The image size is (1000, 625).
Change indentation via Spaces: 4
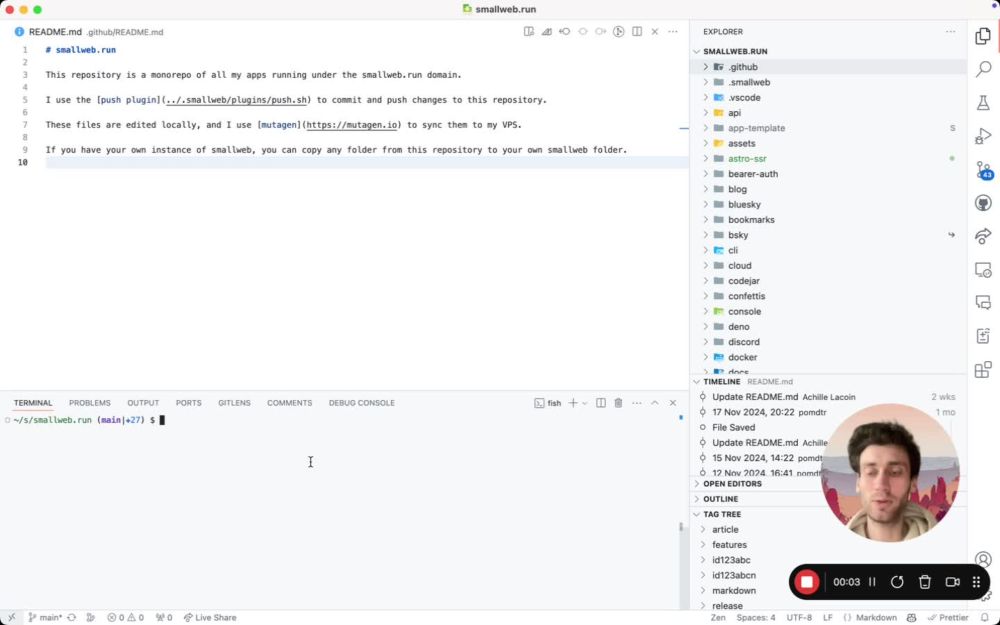point(756,618)
